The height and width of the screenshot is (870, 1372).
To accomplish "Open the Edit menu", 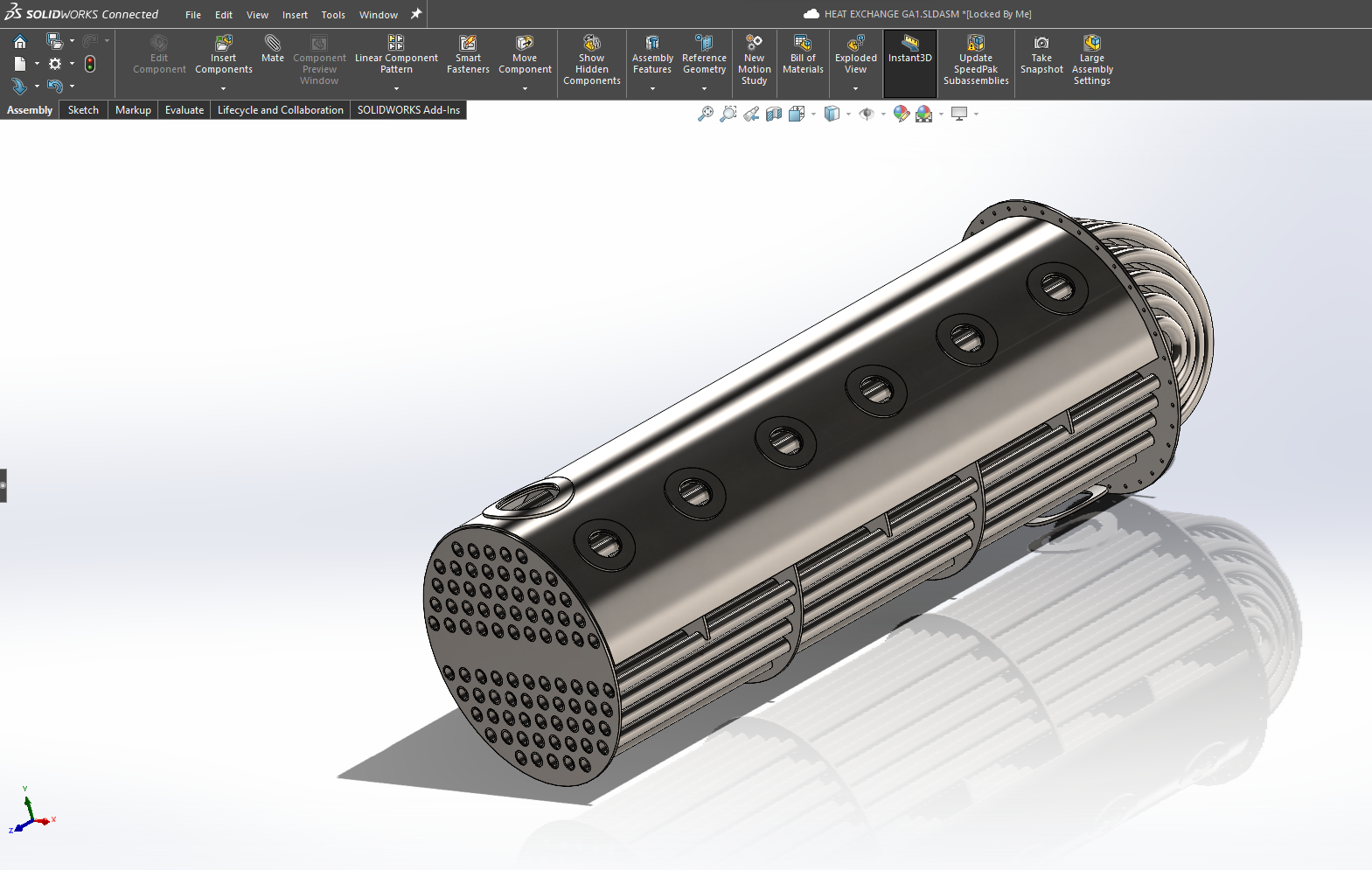I will click(x=224, y=15).
